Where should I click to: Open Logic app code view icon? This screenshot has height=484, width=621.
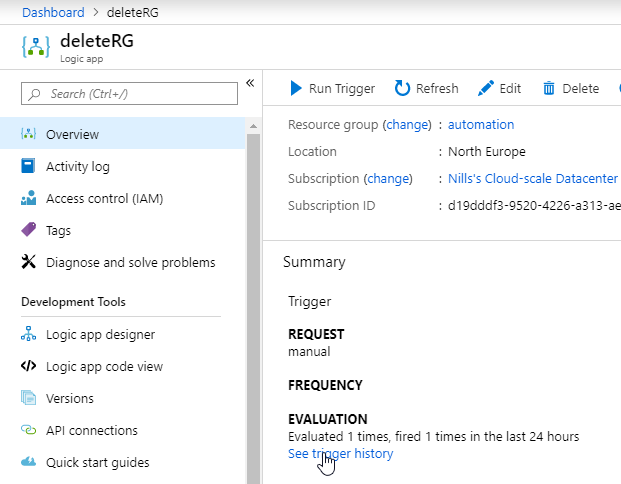(x=28, y=366)
